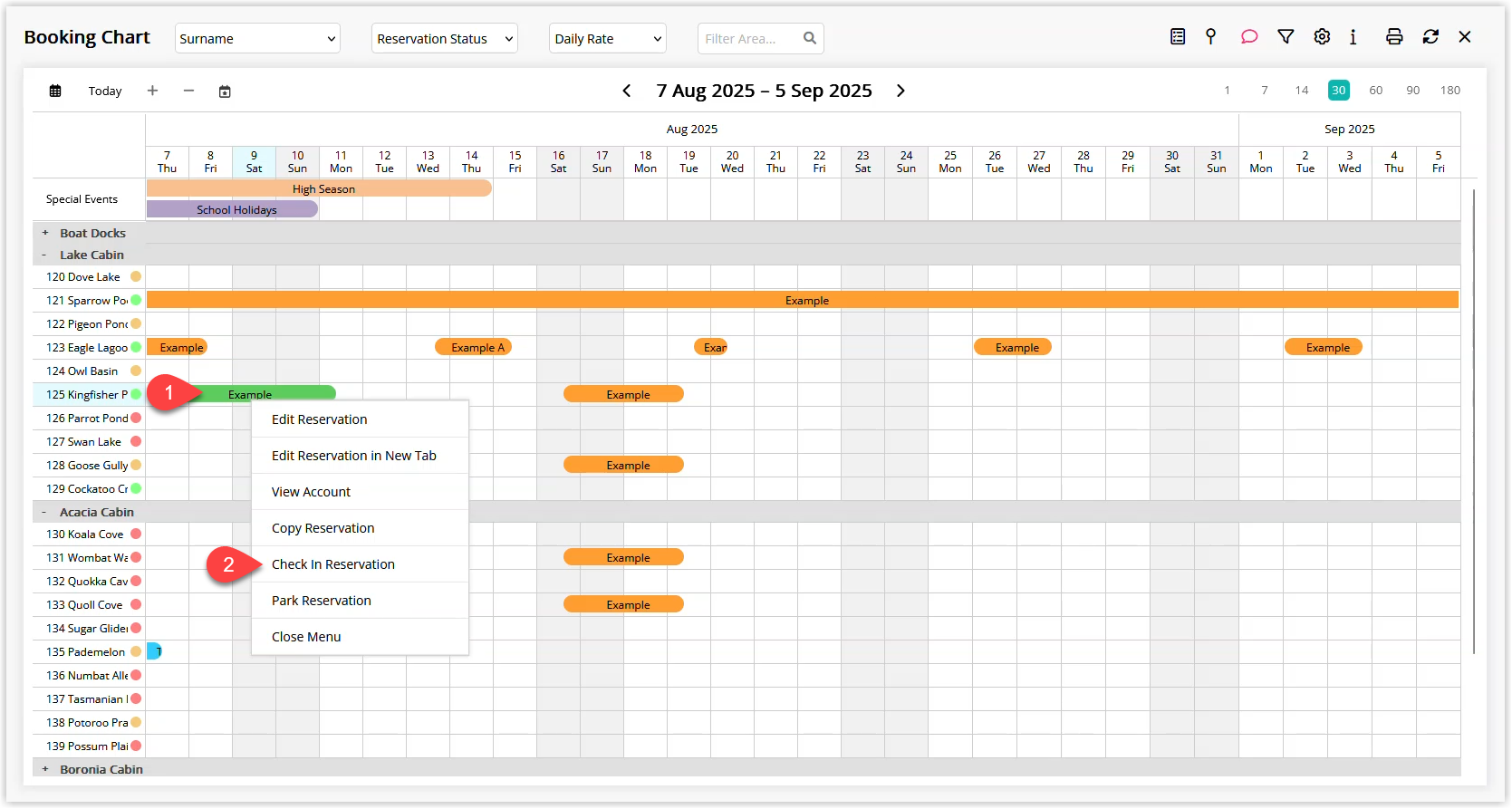Select the 7 Aug 2025 – 5 Sep 2025 range title
Screen dimensions: 1512x809
pos(764,91)
